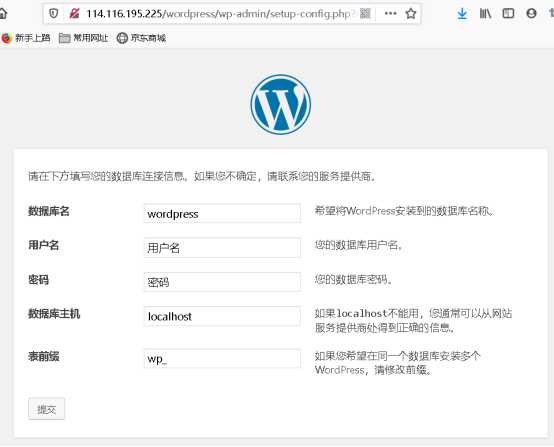Open the 京东商城 bookmark
Viewport: 554px width, 447px height.
pyautogui.click(x=141, y=38)
